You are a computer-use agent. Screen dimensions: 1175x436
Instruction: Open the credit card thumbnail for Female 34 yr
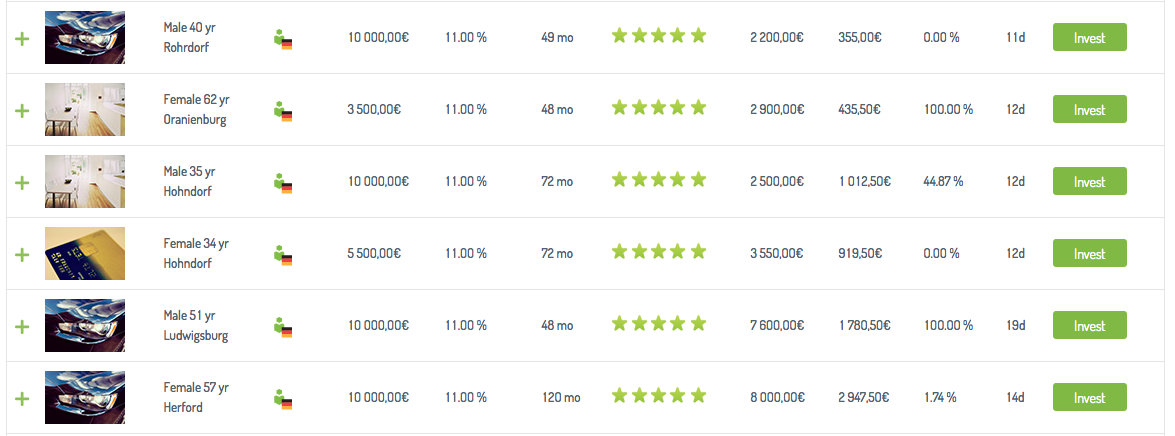coord(85,253)
